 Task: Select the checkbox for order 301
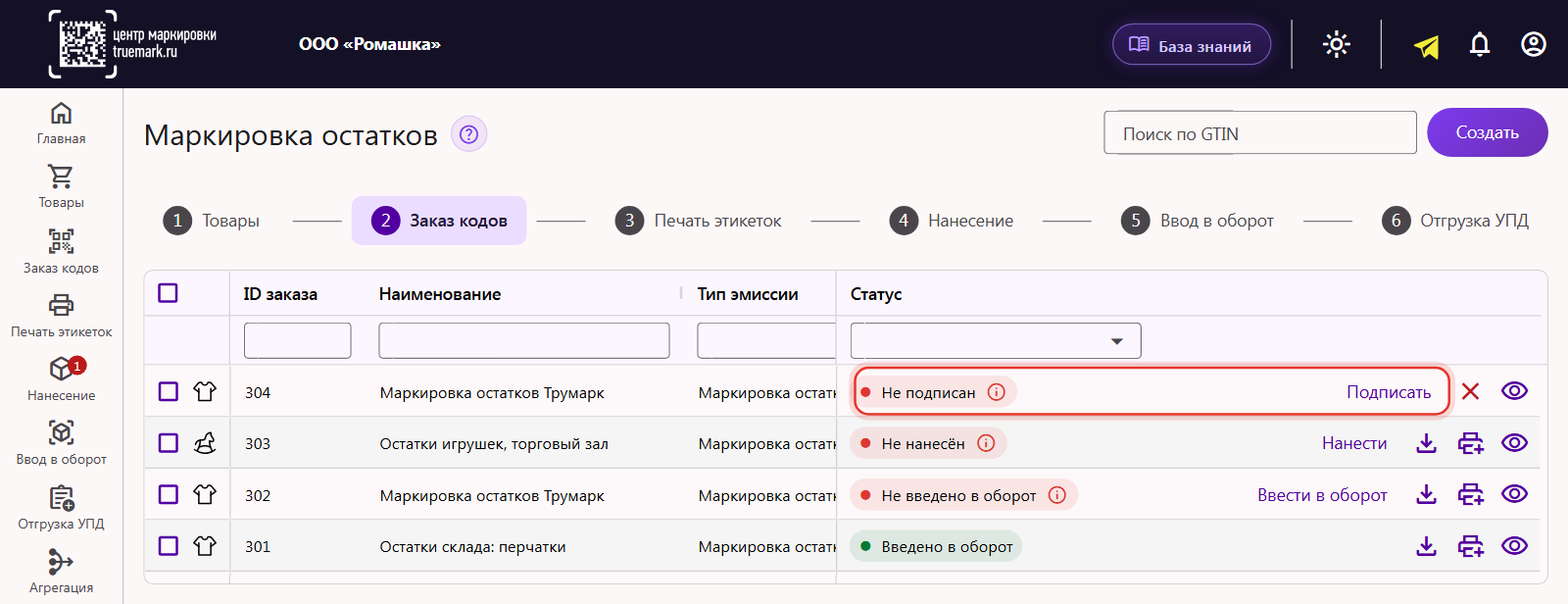point(169,545)
